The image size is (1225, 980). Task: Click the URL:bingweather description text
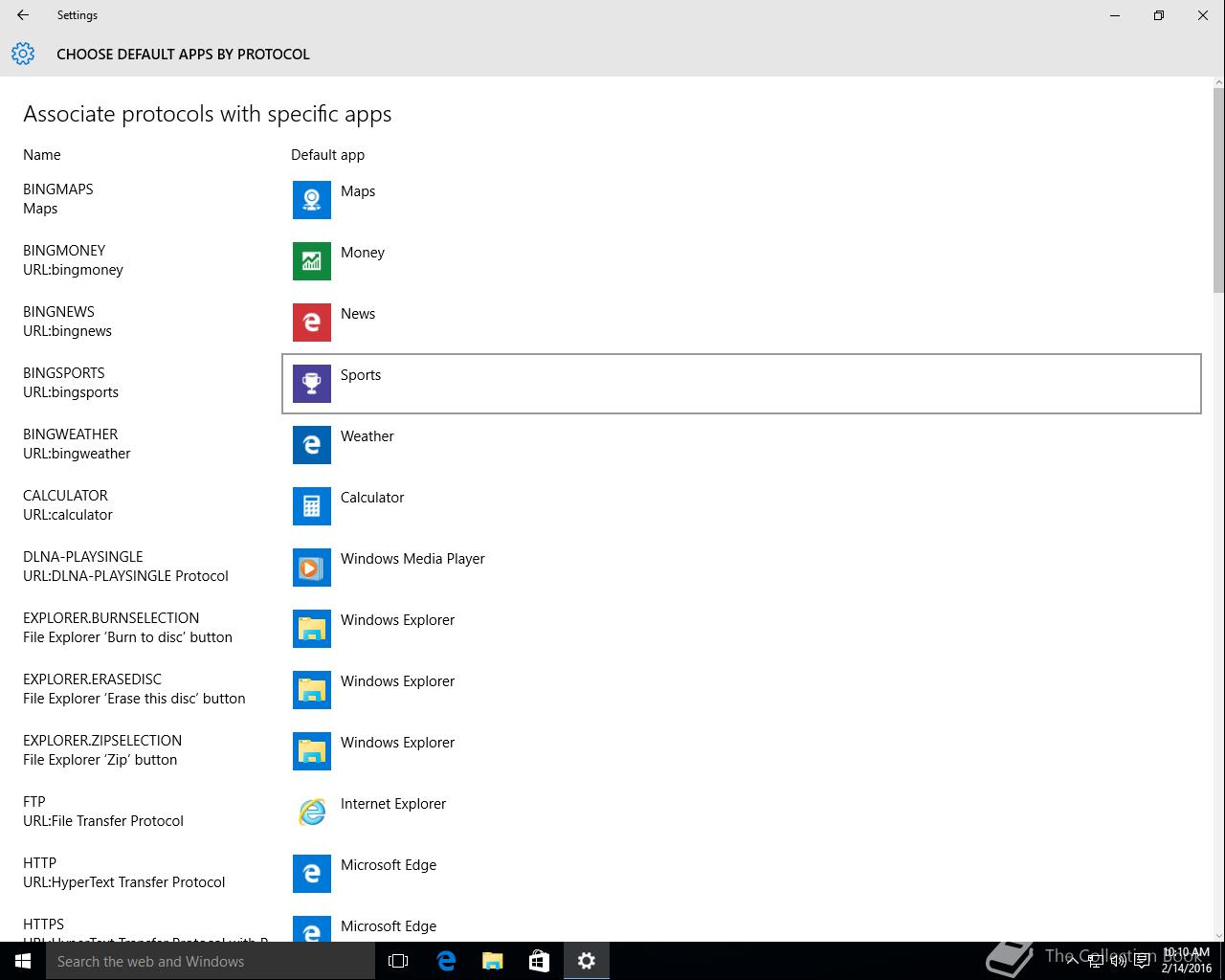point(77,454)
